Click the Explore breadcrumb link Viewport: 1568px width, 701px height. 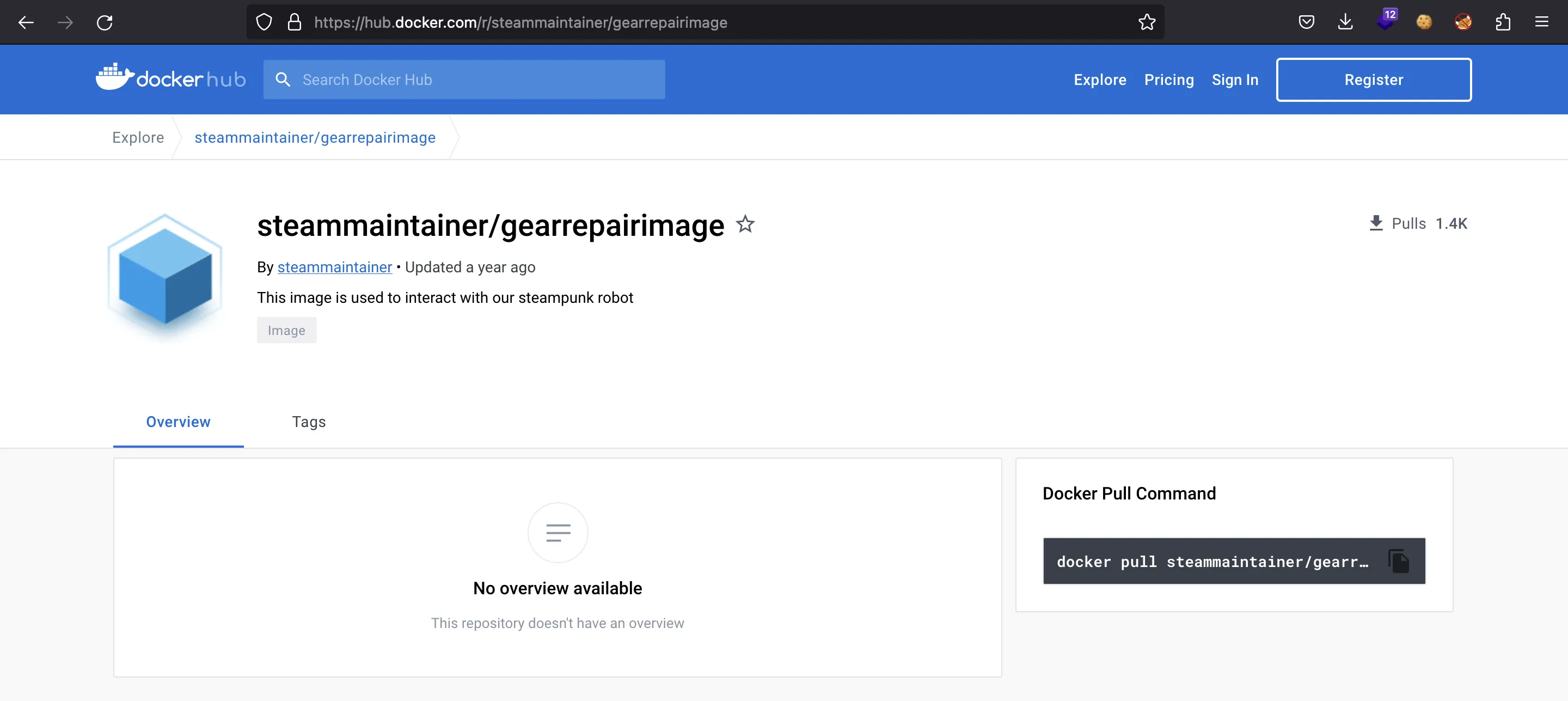pyautogui.click(x=137, y=137)
